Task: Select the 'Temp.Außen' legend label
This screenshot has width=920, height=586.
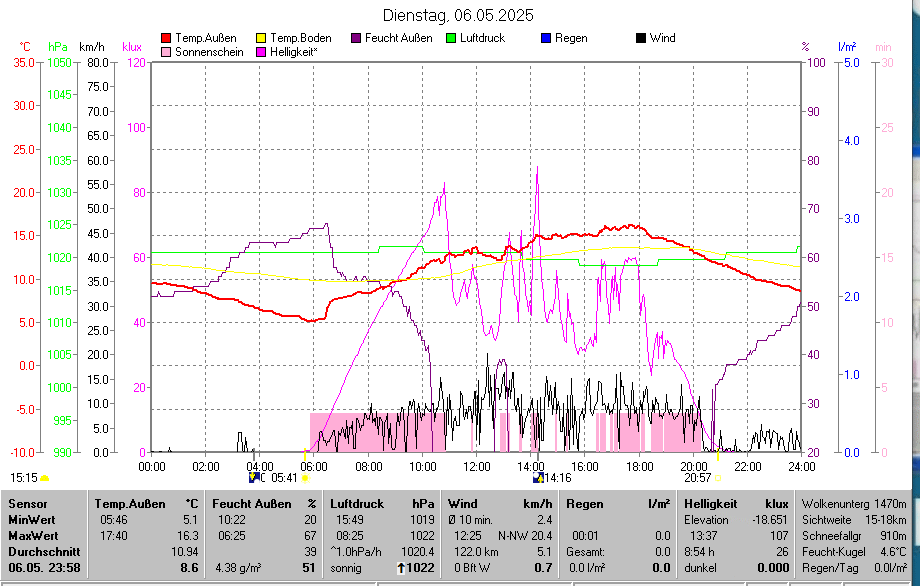Action: [x=206, y=38]
